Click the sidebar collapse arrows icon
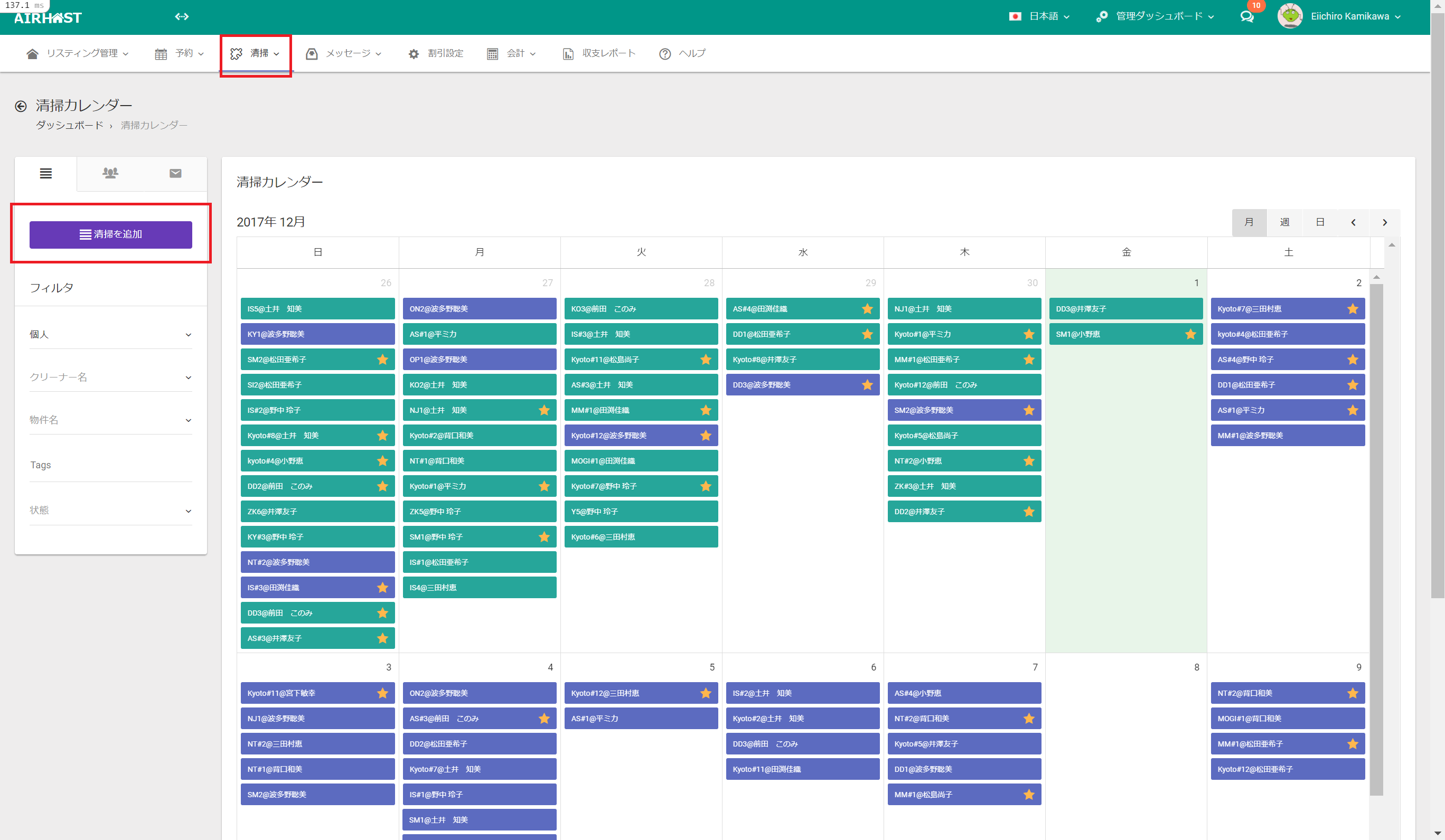Image resolution: width=1445 pixels, height=840 pixels. pos(182,16)
